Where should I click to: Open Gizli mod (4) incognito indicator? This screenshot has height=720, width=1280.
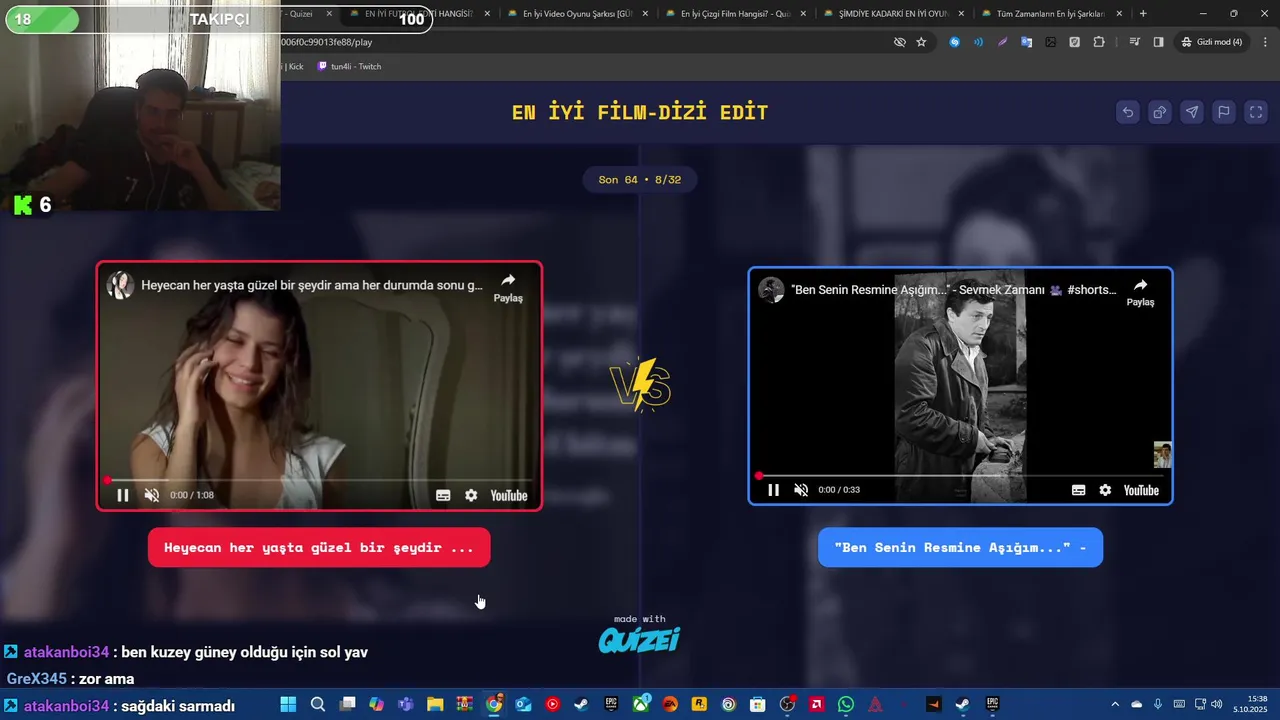click(x=1212, y=42)
